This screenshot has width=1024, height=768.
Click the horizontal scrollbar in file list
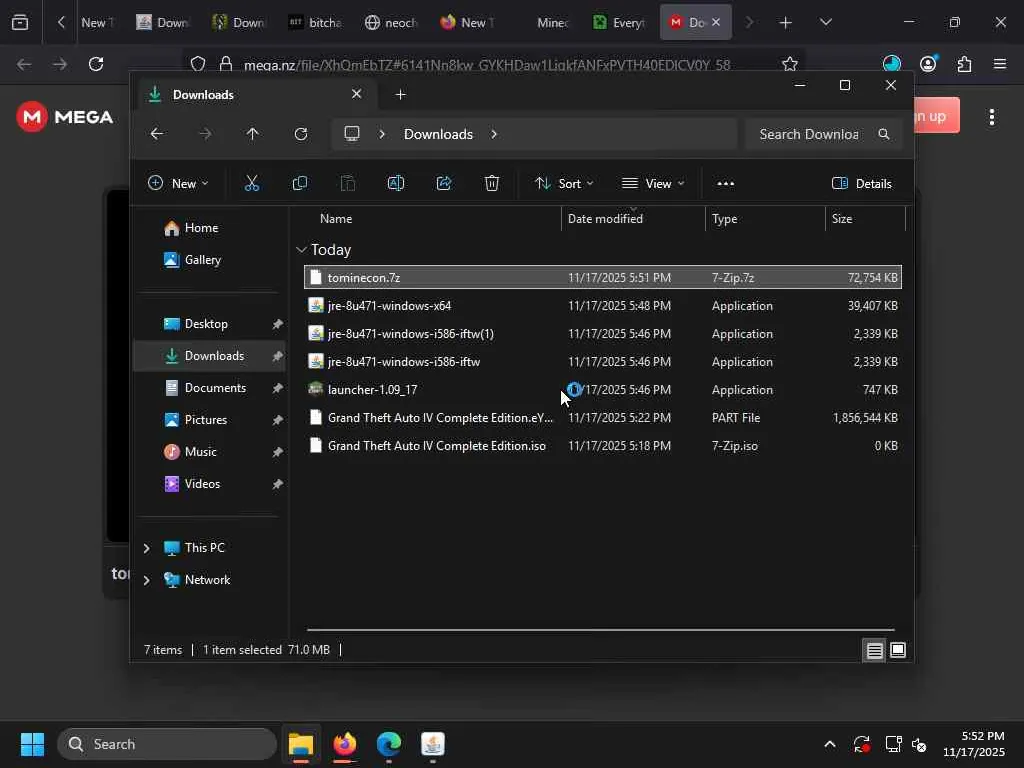tap(600, 630)
